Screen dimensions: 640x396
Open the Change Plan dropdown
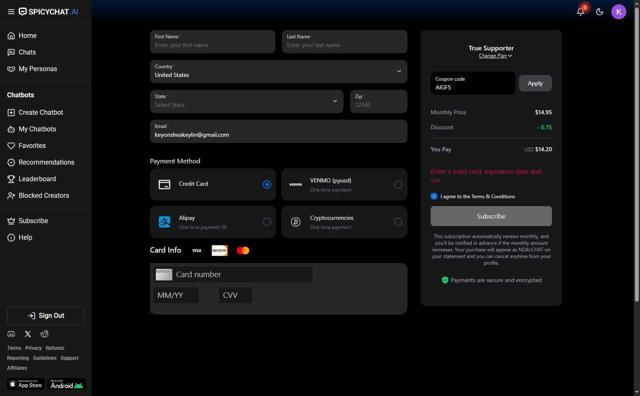(x=495, y=56)
